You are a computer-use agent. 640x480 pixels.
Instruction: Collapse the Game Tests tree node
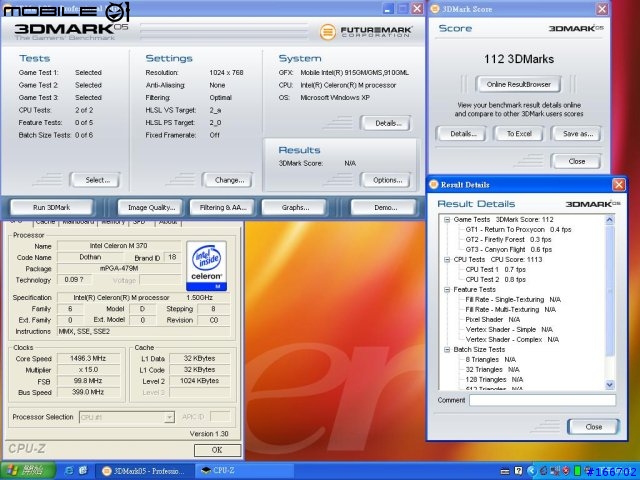click(447, 220)
